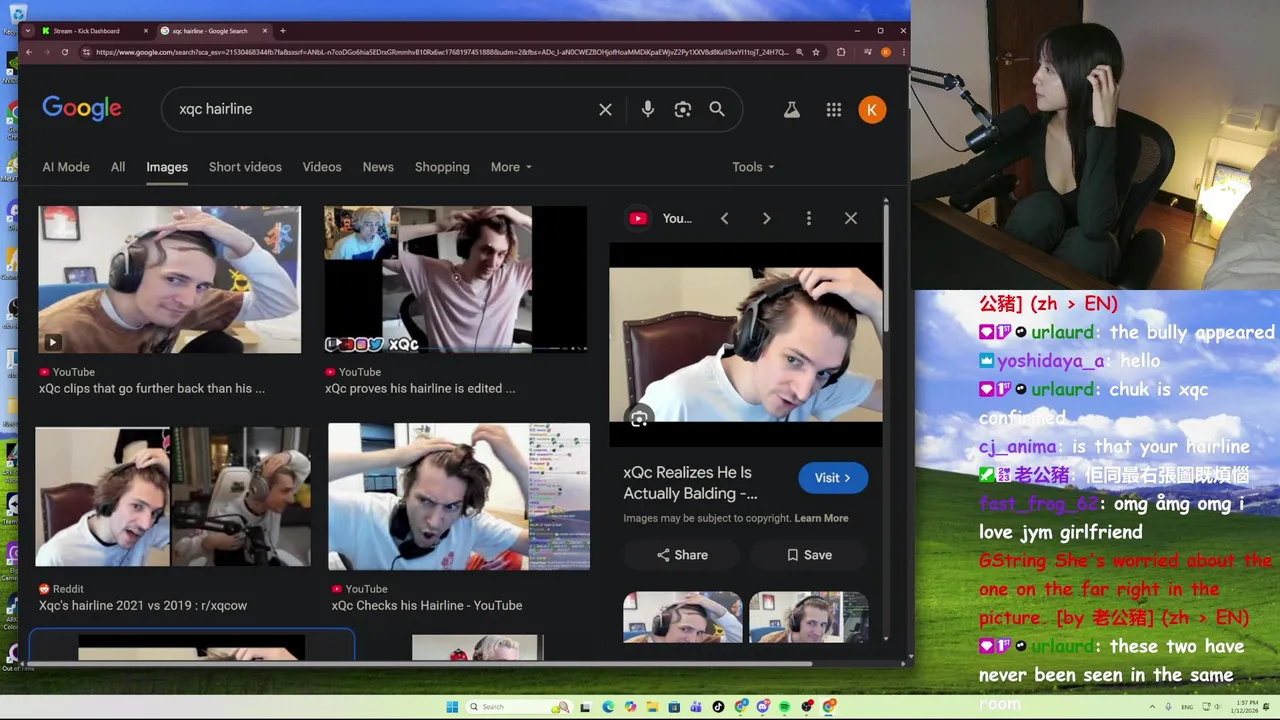
Task: Open 'xQc Checks his Hairline - YouTube' result
Action: pos(427,605)
